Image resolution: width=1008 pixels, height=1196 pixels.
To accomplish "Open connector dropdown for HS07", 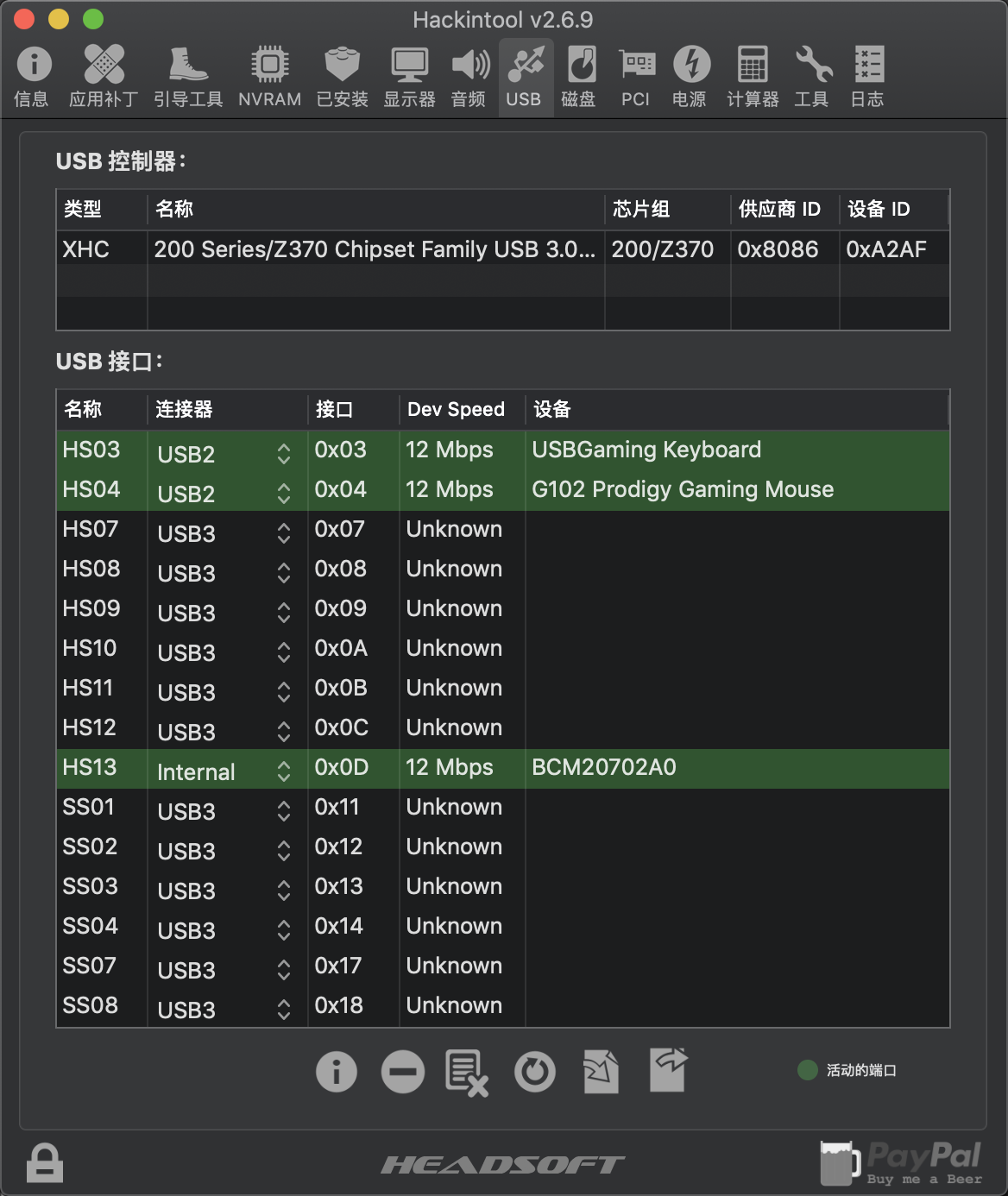I will coord(226,533).
